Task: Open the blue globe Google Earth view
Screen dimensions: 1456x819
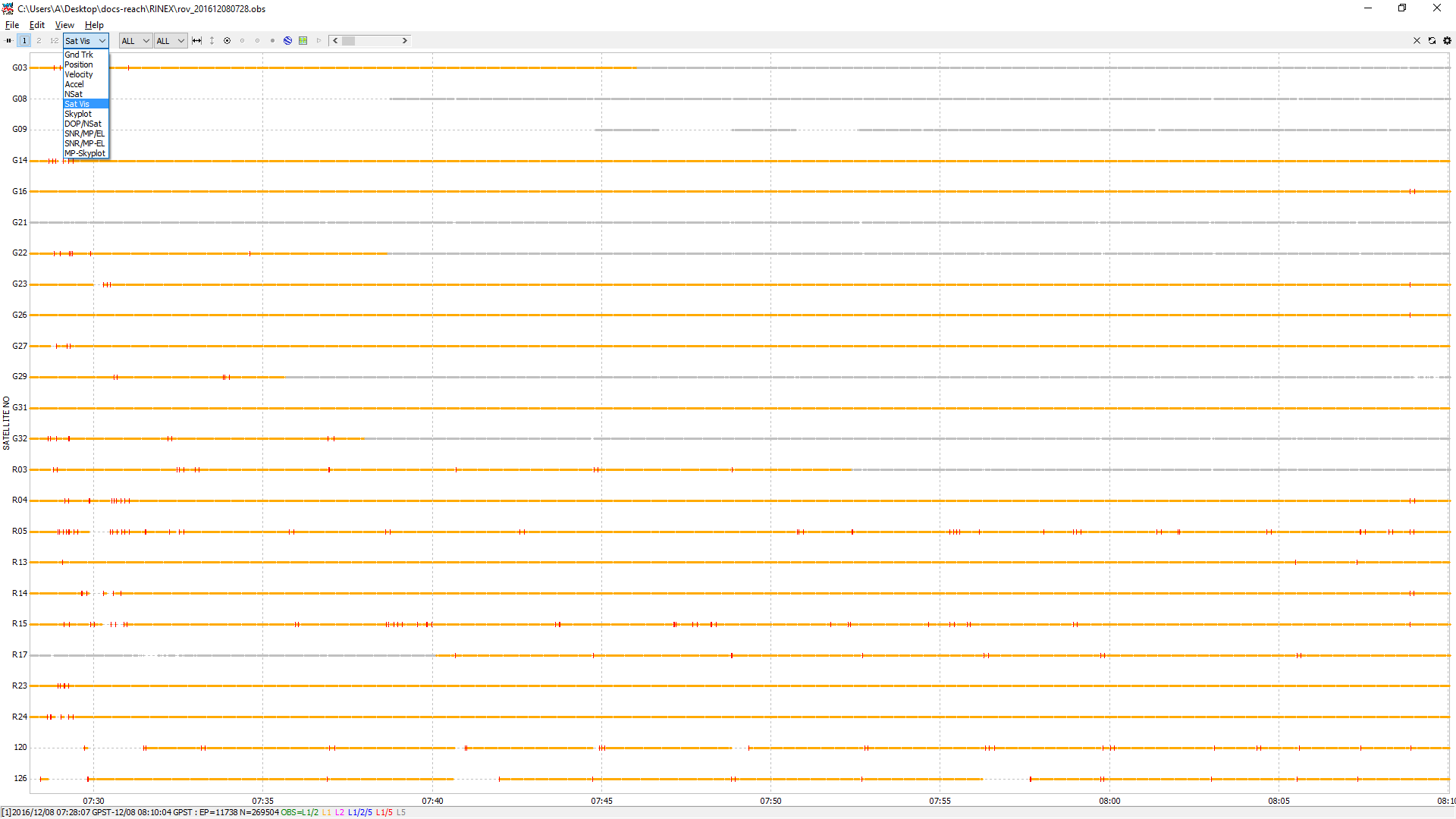Action: tap(287, 41)
